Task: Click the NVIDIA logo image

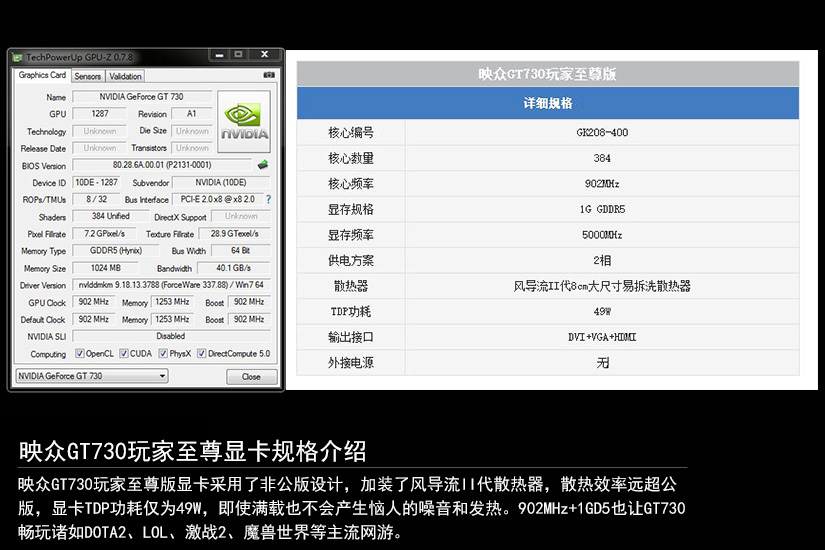Action: [244, 122]
